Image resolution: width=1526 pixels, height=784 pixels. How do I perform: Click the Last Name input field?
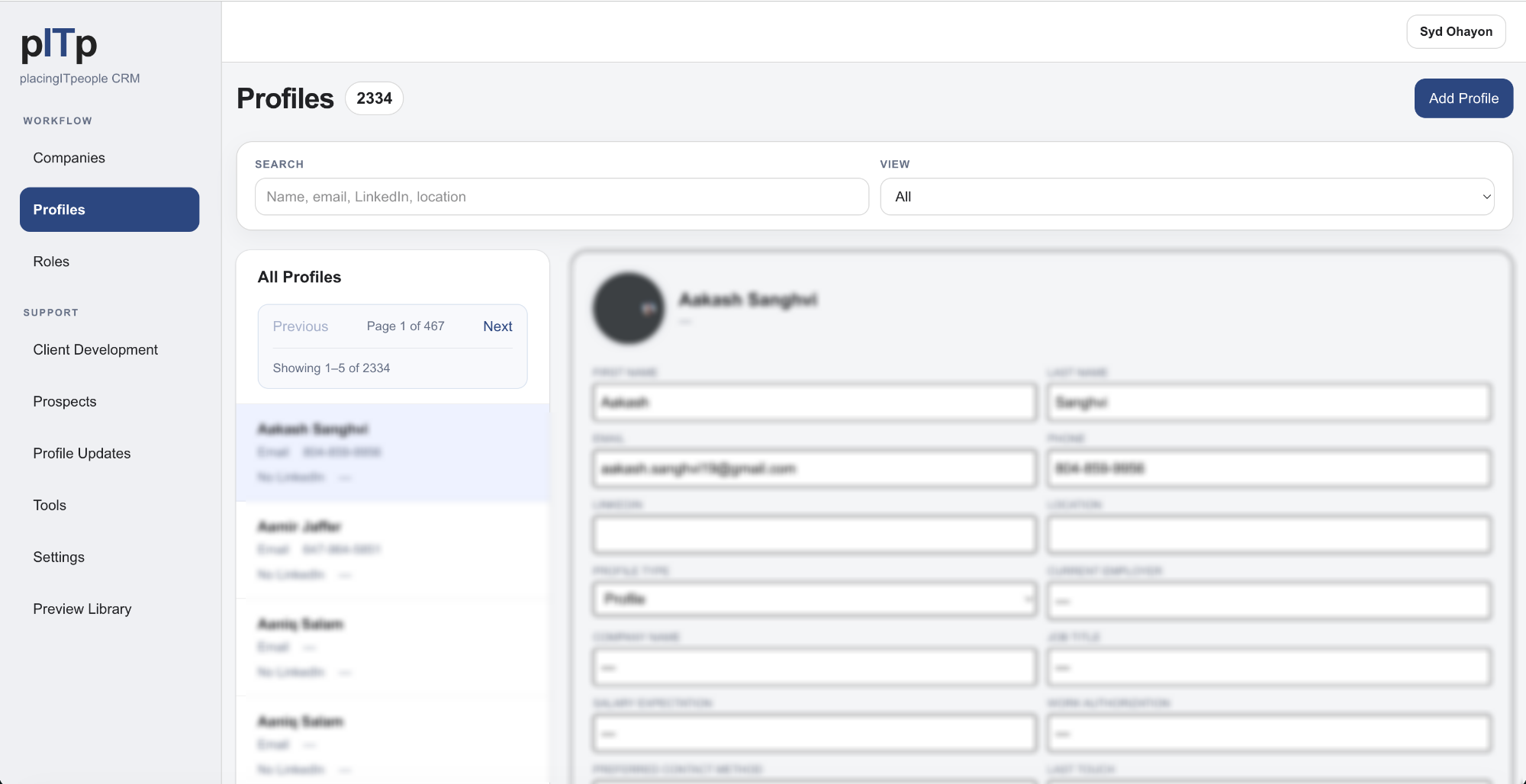pos(1269,403)
